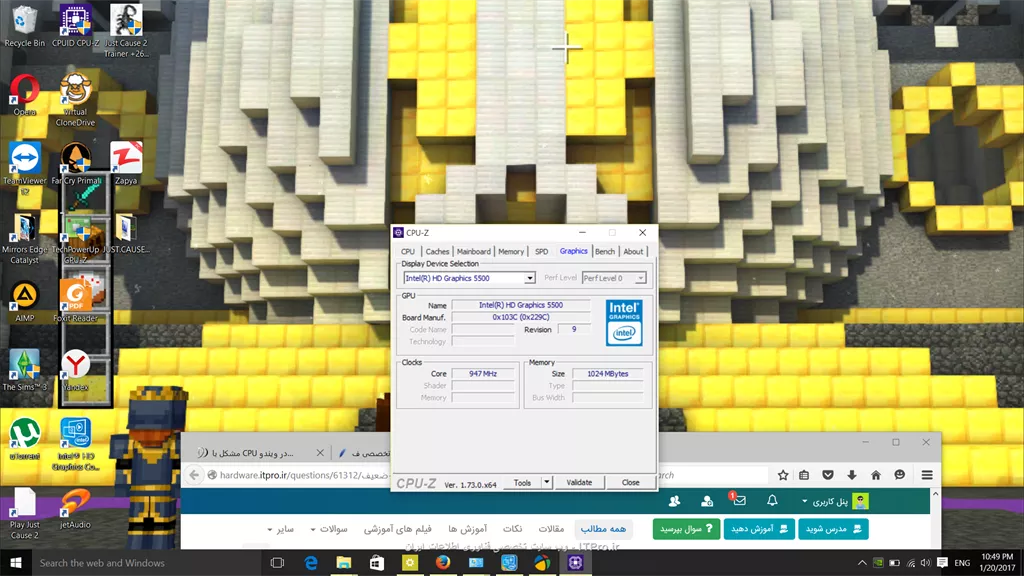Open Mirrors Edge Catalyst shortcut
The height and width of the screenshot is (576, 1024).
(x=24, y=238)
